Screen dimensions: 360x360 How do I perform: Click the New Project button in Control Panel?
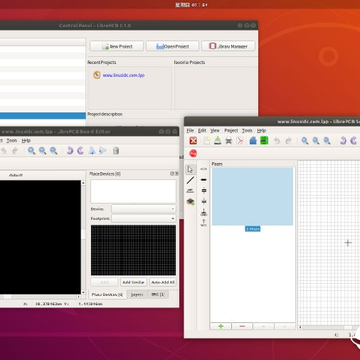[x=117, y=46]
